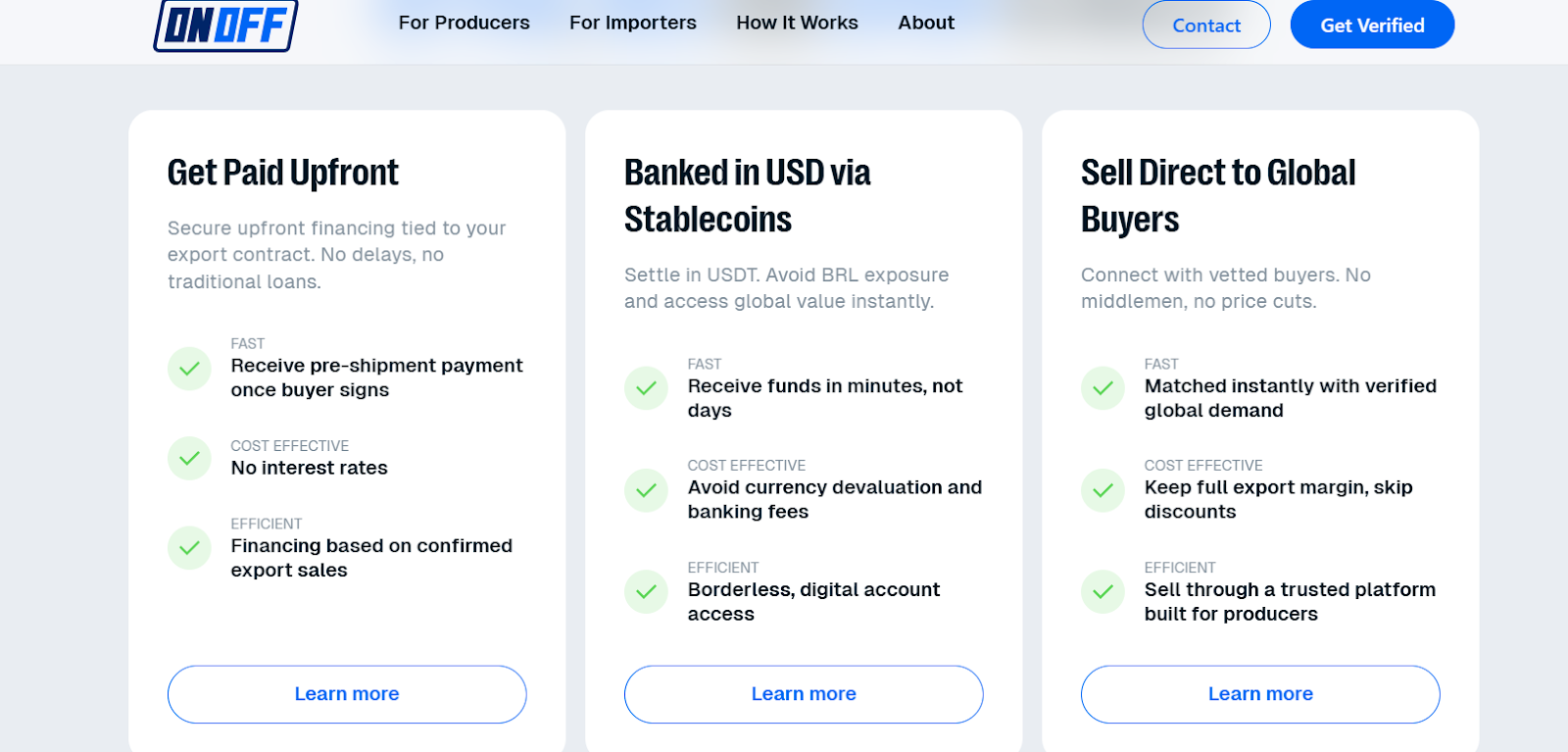Click Learn more under Banked in USD via Stablecoins
The height and width of the screenshot is (752, 1568).
click(803, 693)
